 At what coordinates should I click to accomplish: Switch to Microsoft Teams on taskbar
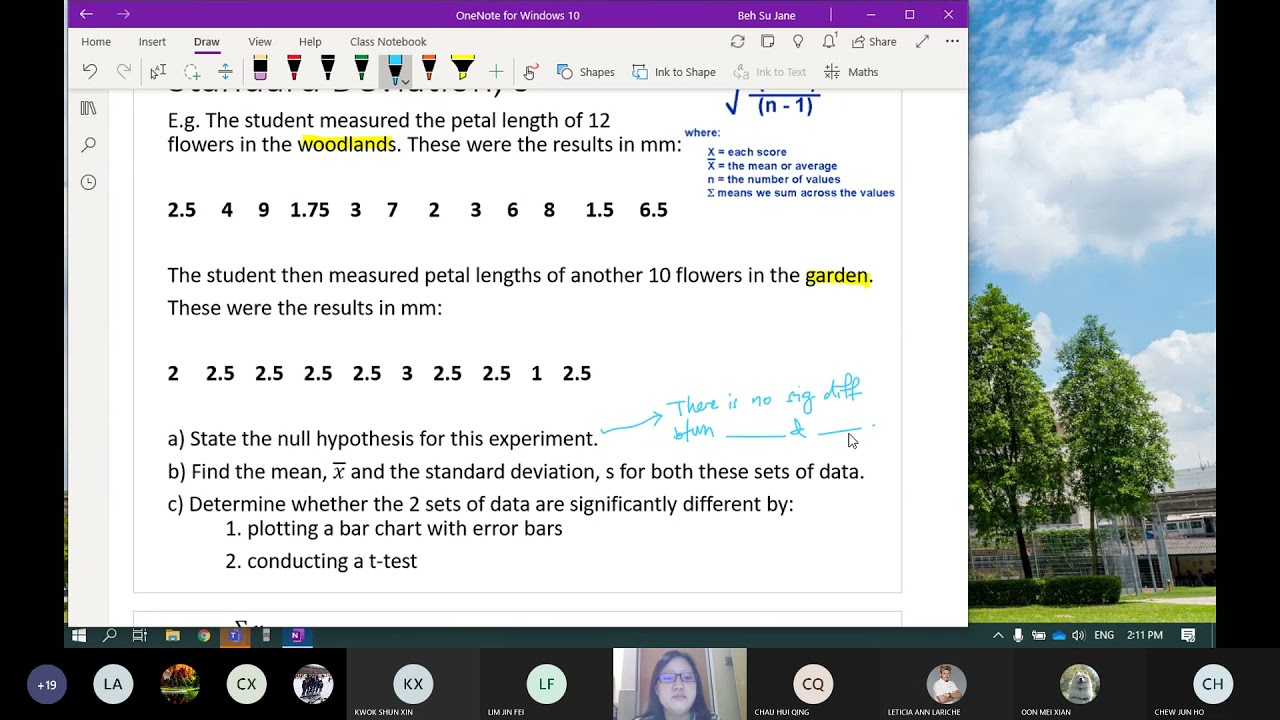pyautogui.click(x=235, y=635)
